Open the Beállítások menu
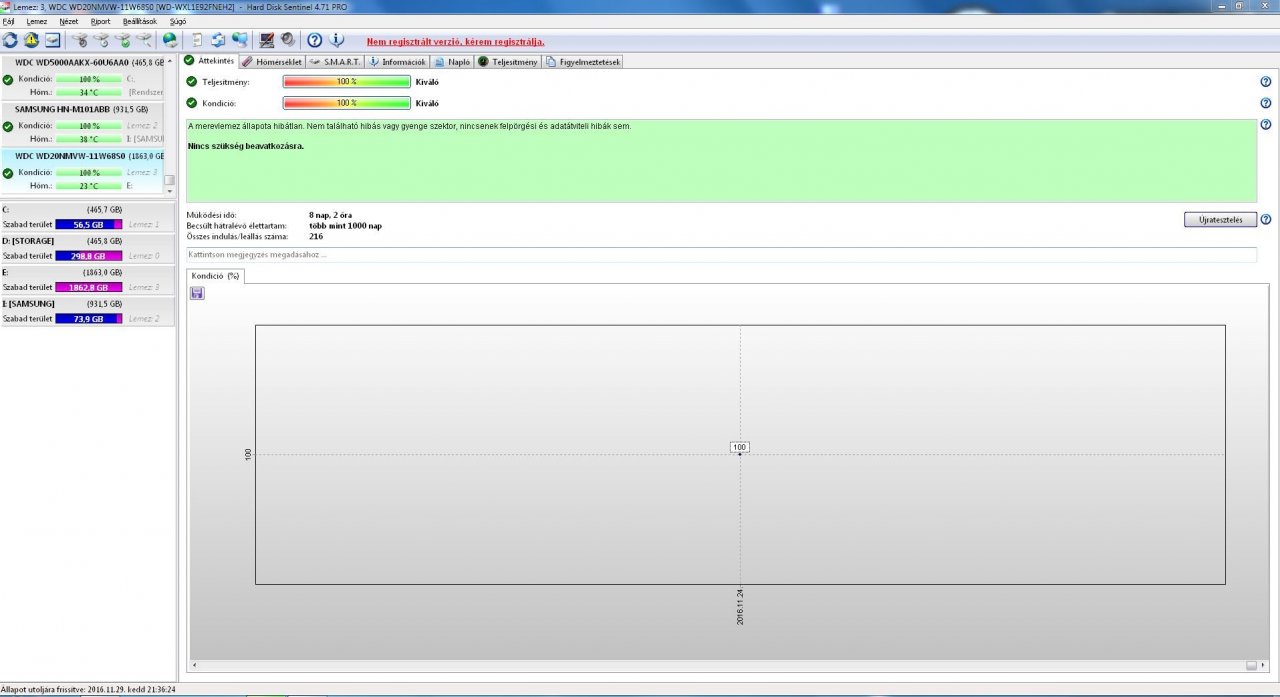This screenshot has height=697, width=1280. [x=139, y=21]
